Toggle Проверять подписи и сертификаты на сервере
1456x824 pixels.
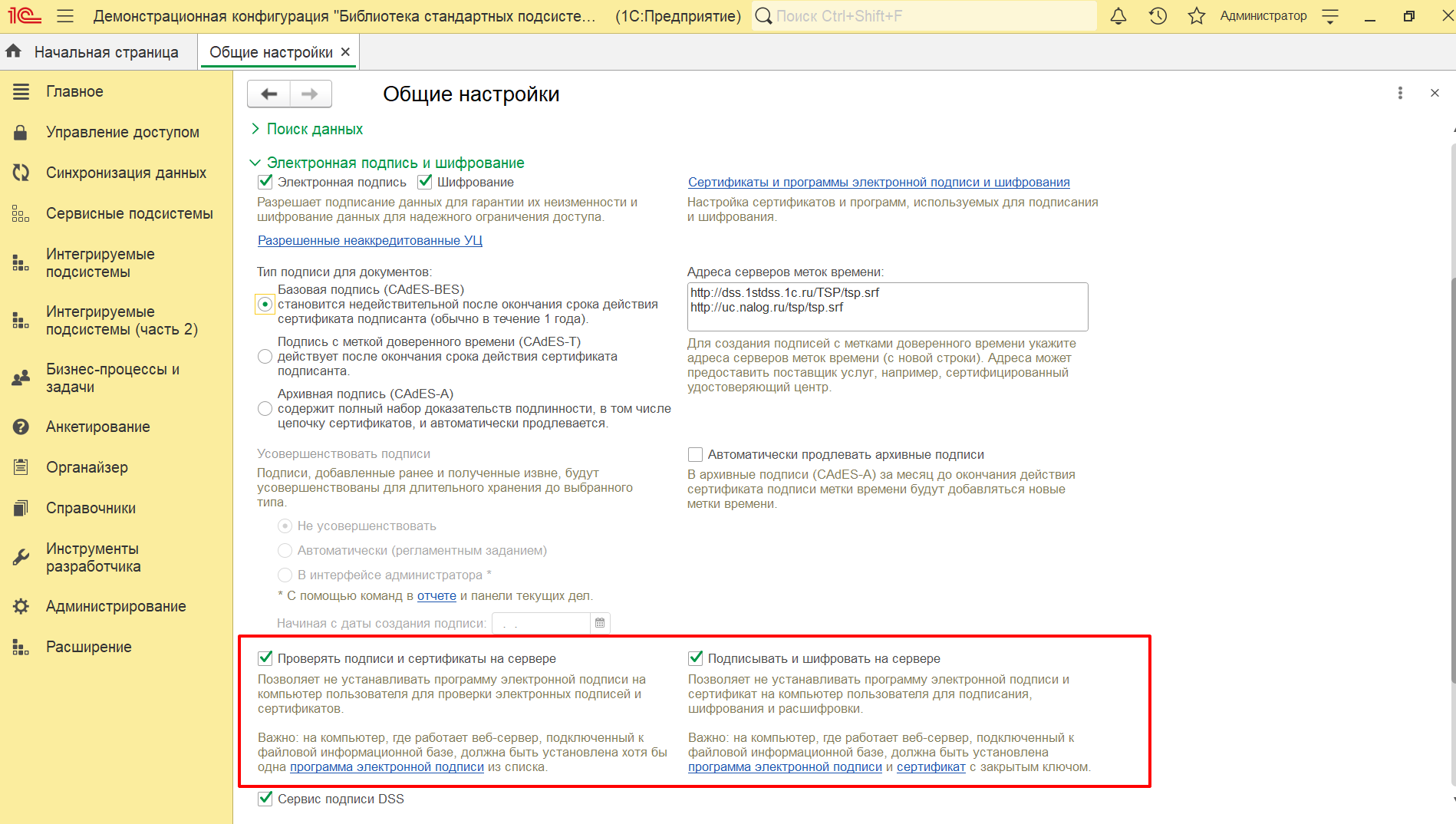(x=265, y=658)
